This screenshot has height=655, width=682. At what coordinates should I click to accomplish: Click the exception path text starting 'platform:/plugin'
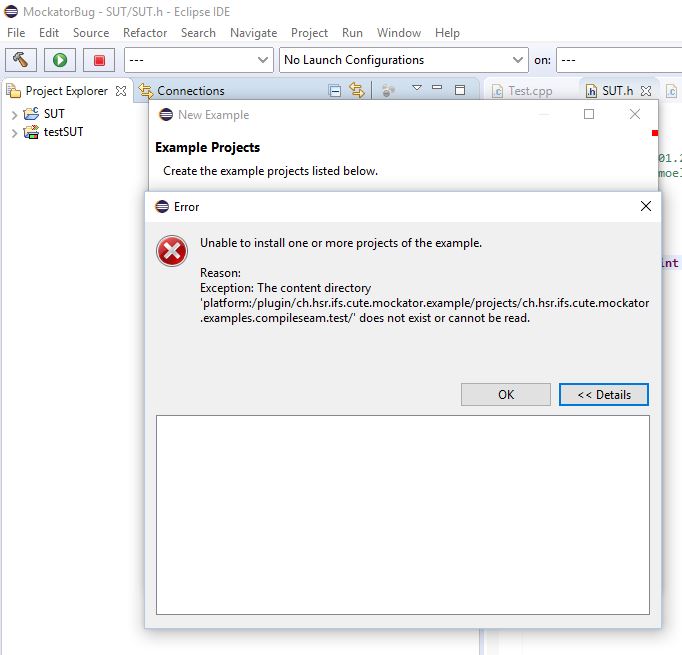click(425, 310)
